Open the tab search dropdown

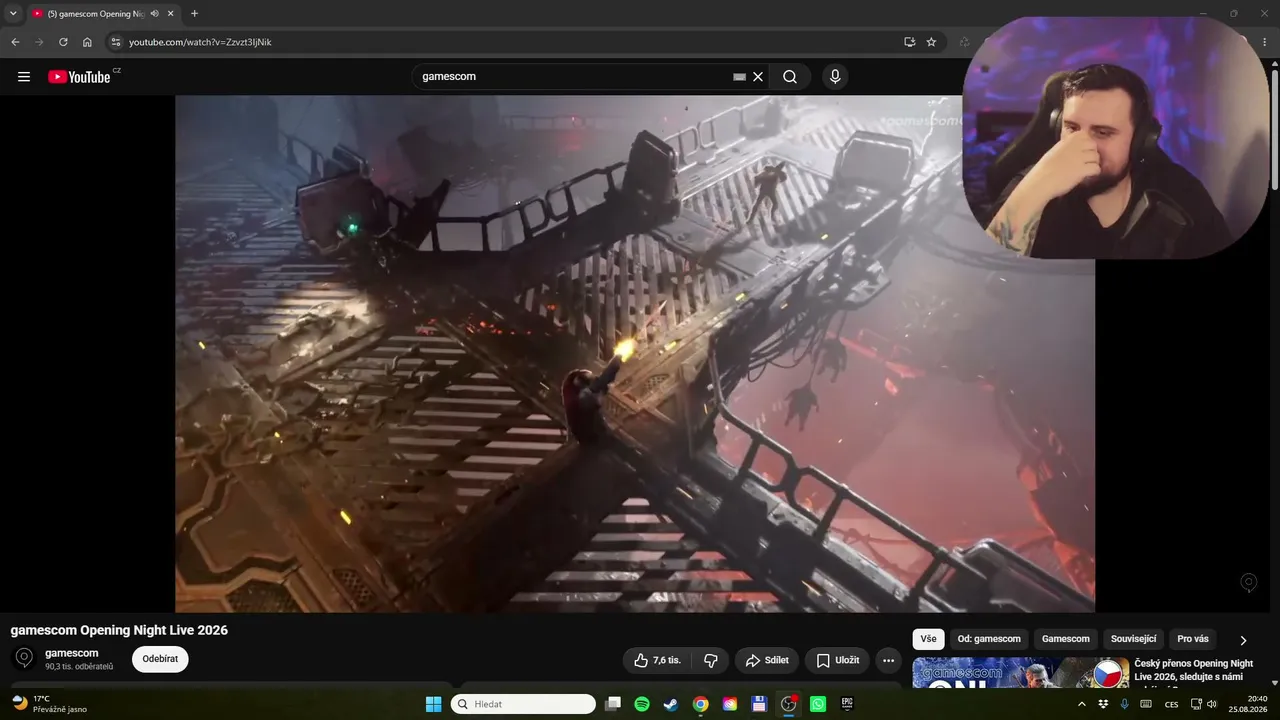tap(13, 14)
